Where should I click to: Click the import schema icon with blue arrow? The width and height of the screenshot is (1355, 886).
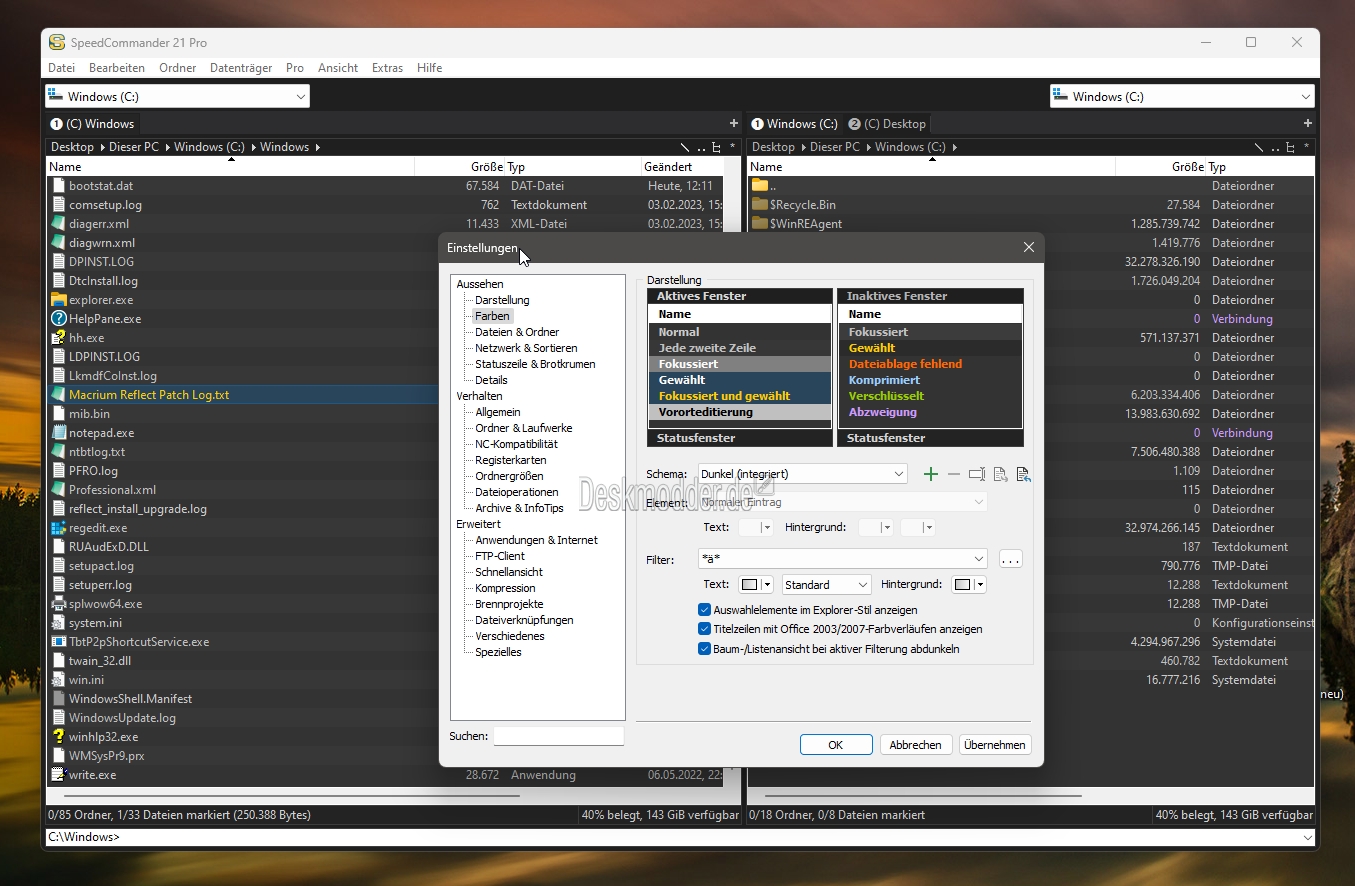point(1023,474)
